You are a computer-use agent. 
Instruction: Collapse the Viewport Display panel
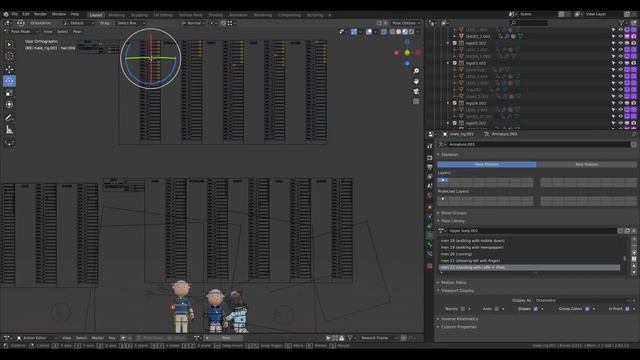[x=457, y=291]
